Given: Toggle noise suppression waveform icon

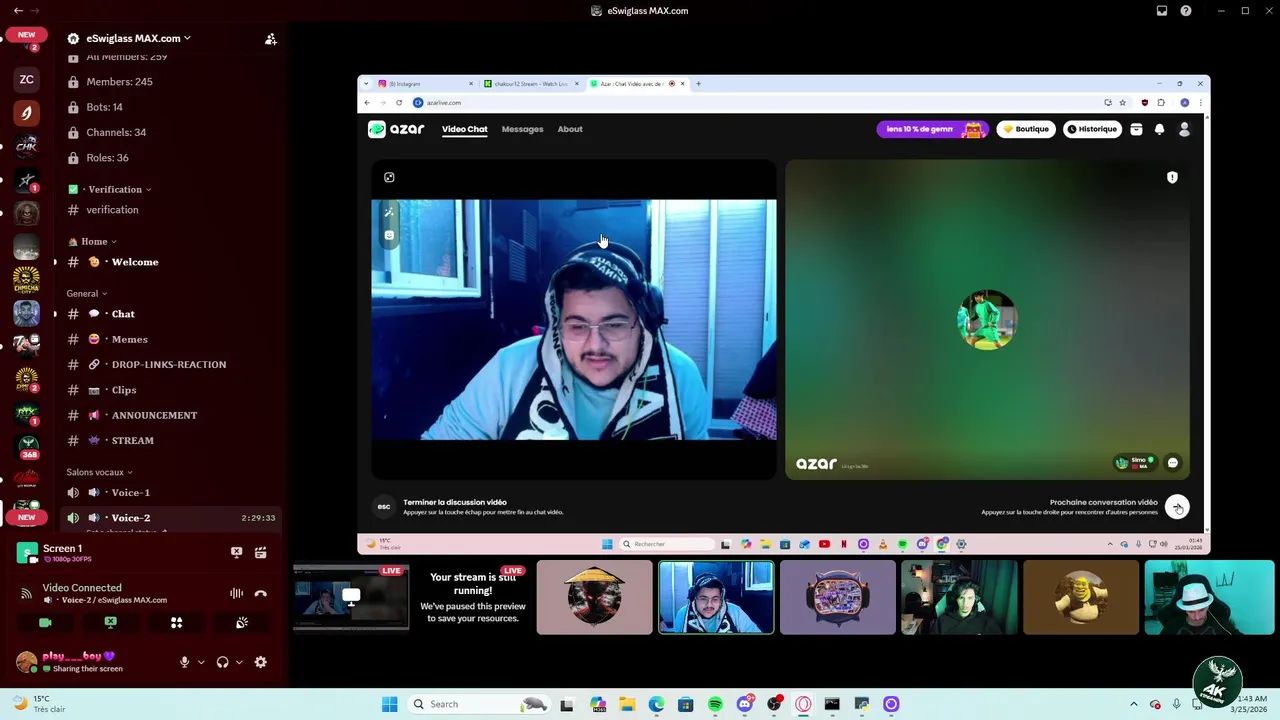Looking at the screenshot, I should coord(236,593).
